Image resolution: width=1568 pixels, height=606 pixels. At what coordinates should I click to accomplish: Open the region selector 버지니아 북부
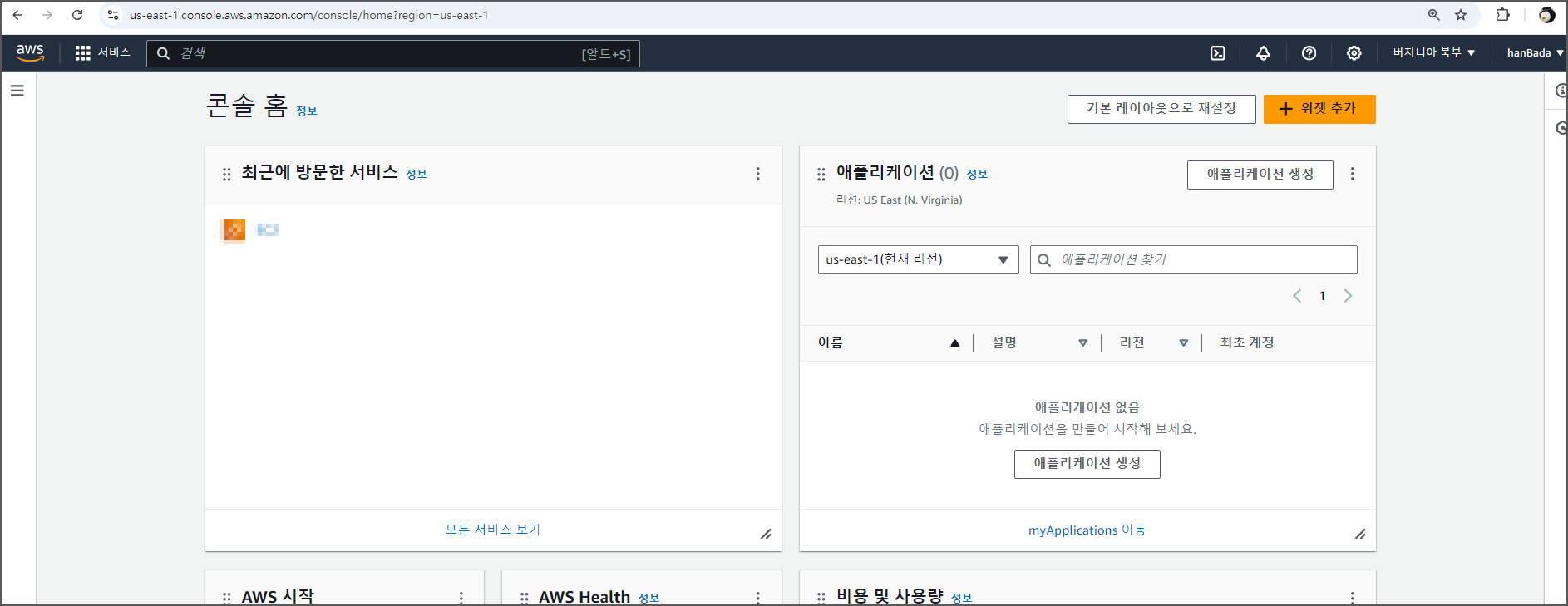(1434, 52)
